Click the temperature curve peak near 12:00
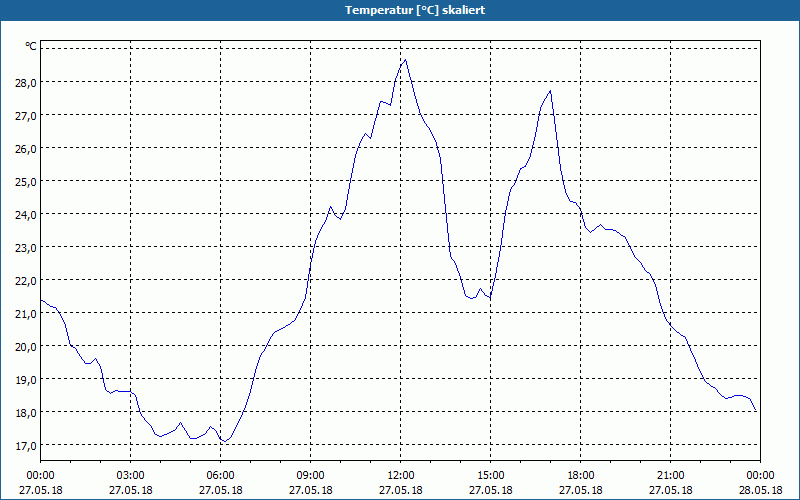Viewport: 800px width, 500px height. point(406,60)
